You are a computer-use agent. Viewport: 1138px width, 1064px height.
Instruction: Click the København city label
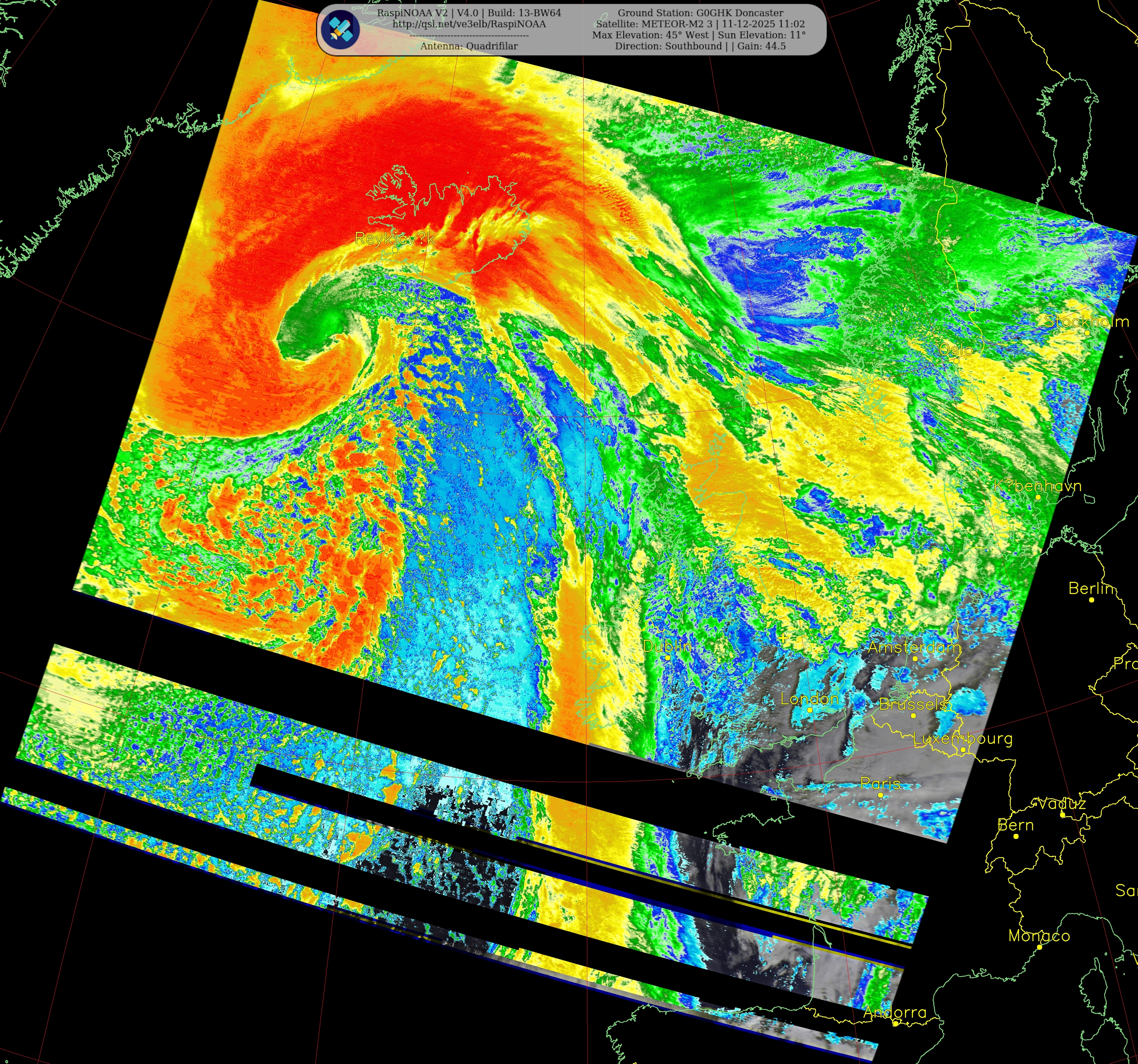(x=1037, y=486)
